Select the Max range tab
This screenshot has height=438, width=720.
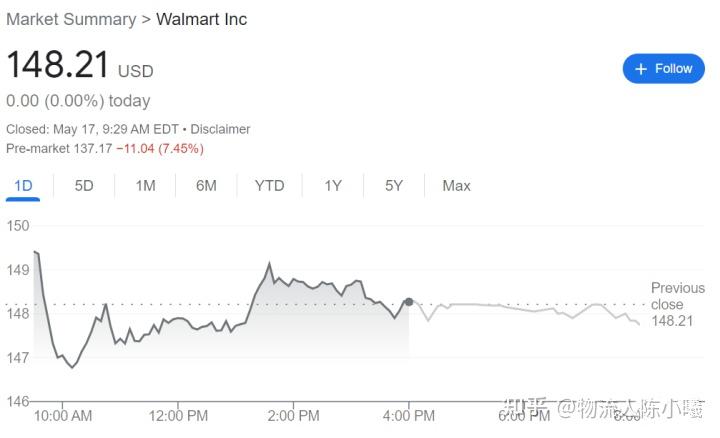[x=456, y=185]
